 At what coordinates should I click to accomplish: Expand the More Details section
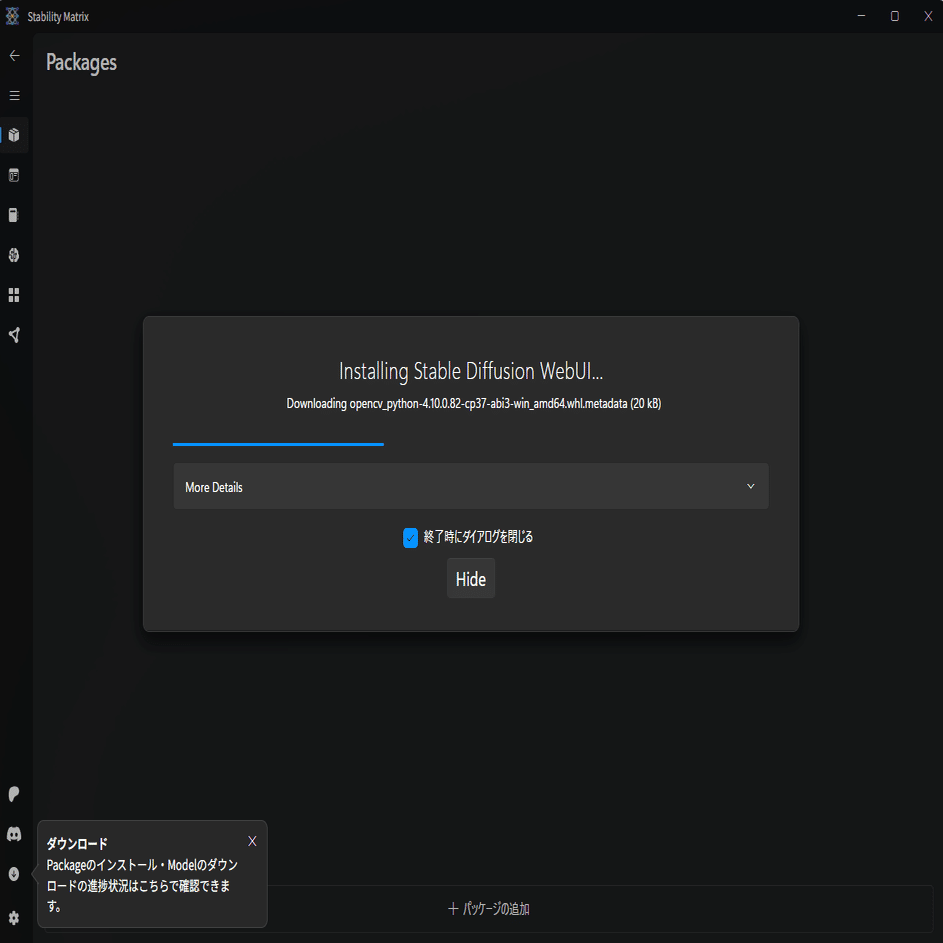click(x=471, y=486)
